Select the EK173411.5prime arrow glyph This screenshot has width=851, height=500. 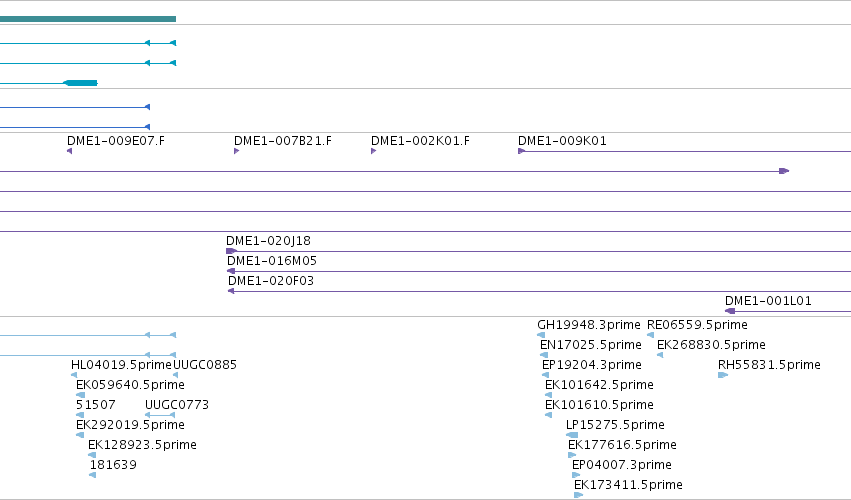(579, 495)
